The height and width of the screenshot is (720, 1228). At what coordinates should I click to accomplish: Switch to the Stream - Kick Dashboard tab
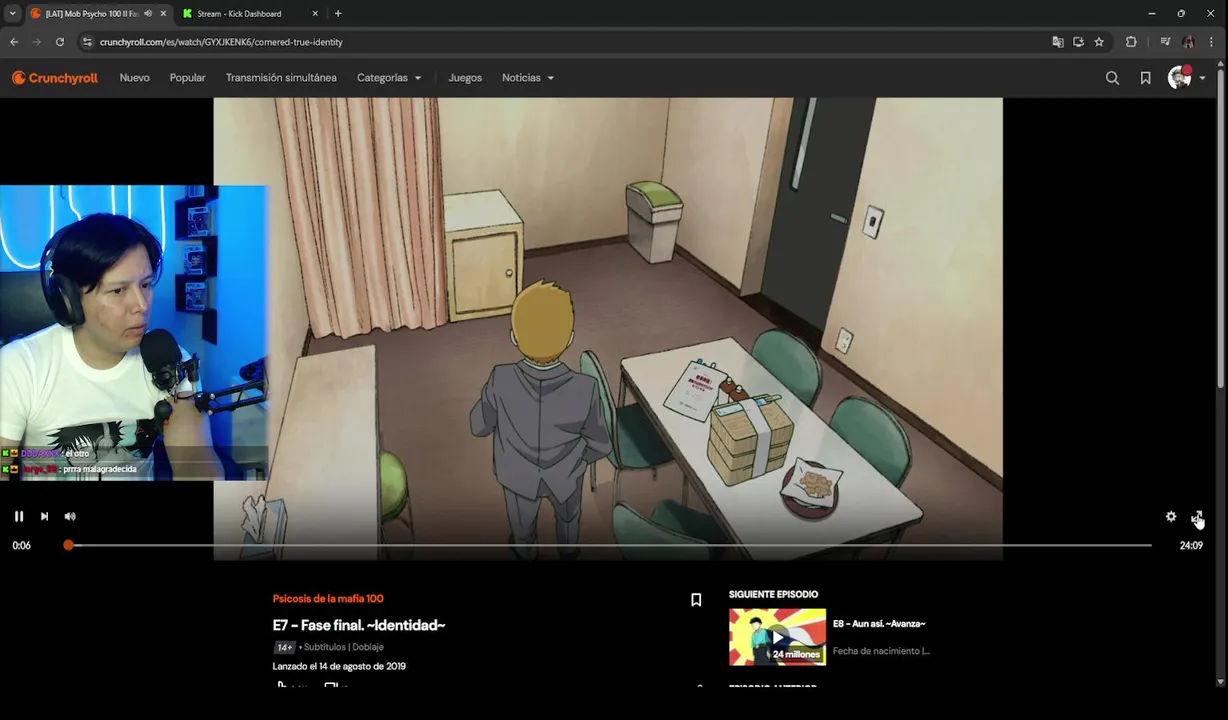pos(239,14)
